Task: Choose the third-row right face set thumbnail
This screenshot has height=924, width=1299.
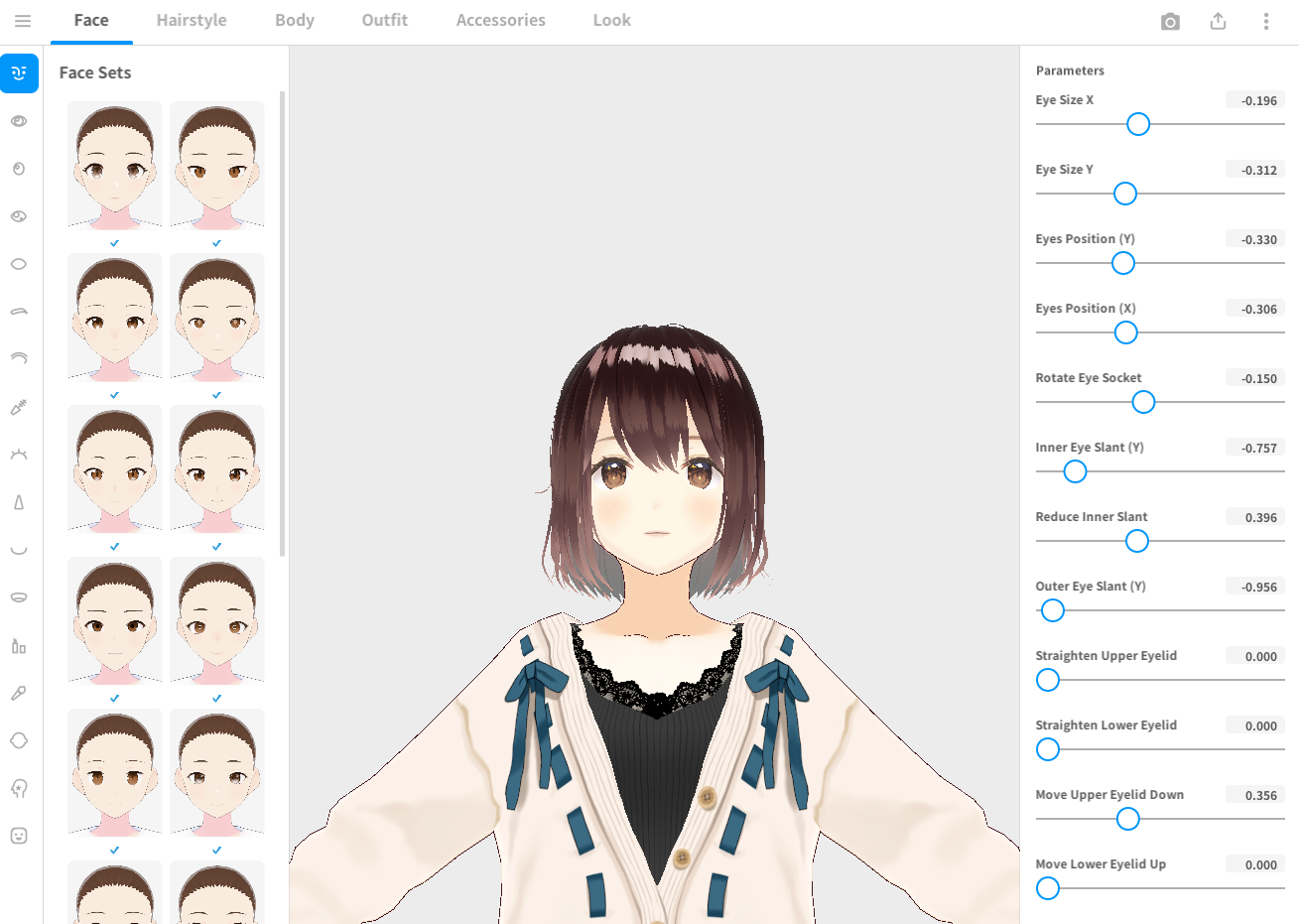Action: click(x=217, y=469)
